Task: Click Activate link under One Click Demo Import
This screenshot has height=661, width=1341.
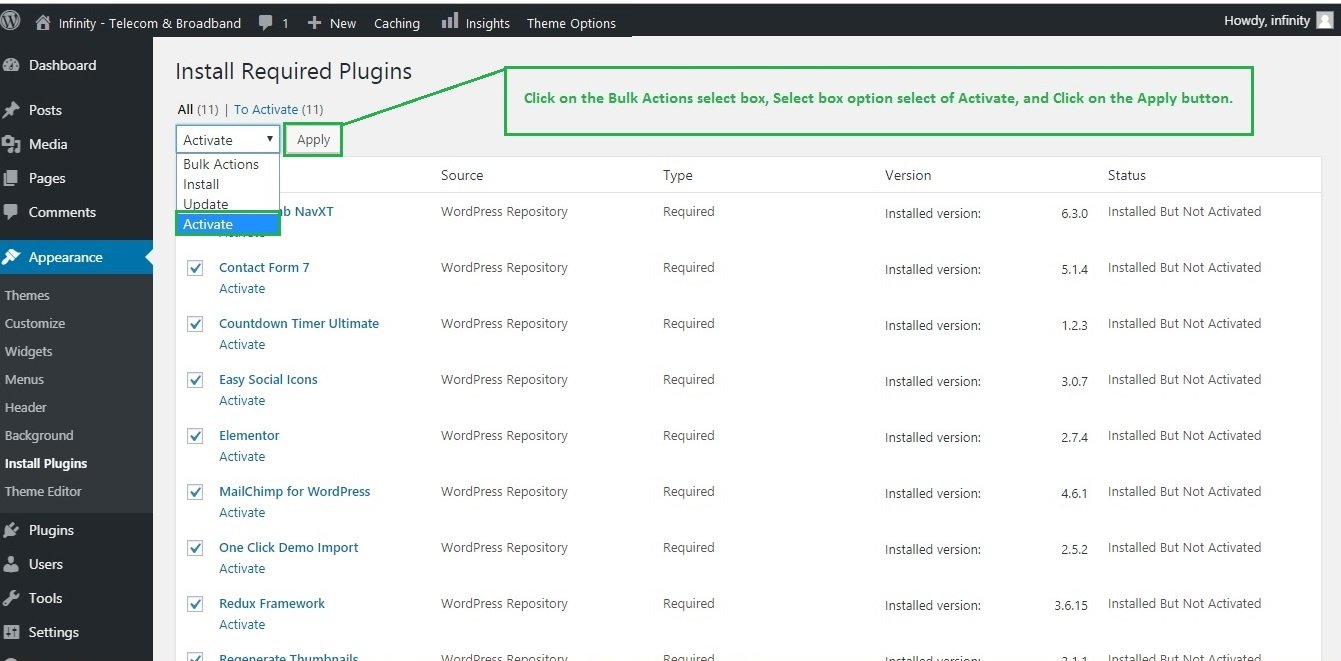Action: (242, 569)
